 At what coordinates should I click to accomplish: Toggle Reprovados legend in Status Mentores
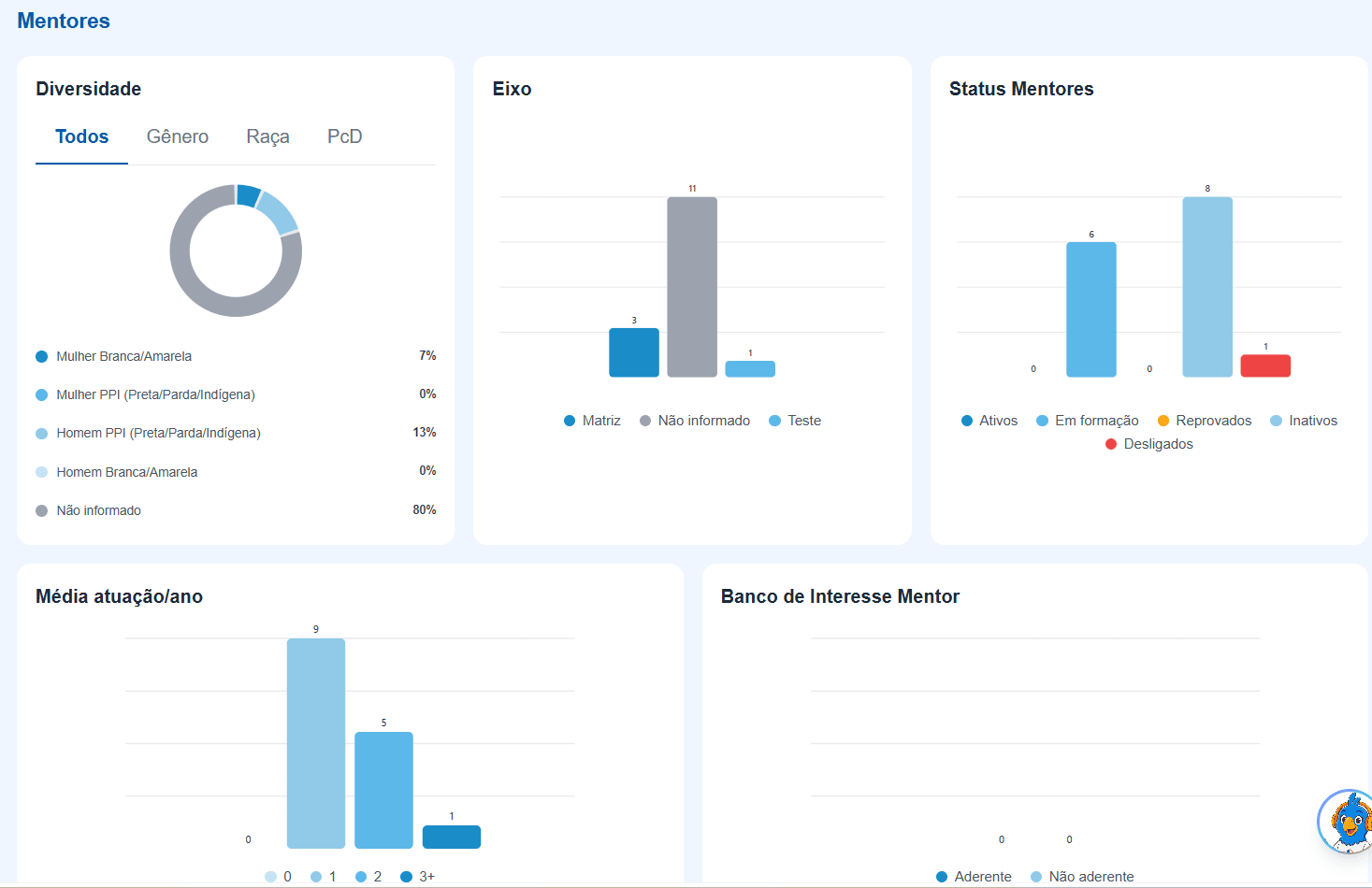(x=1205, y=421)
